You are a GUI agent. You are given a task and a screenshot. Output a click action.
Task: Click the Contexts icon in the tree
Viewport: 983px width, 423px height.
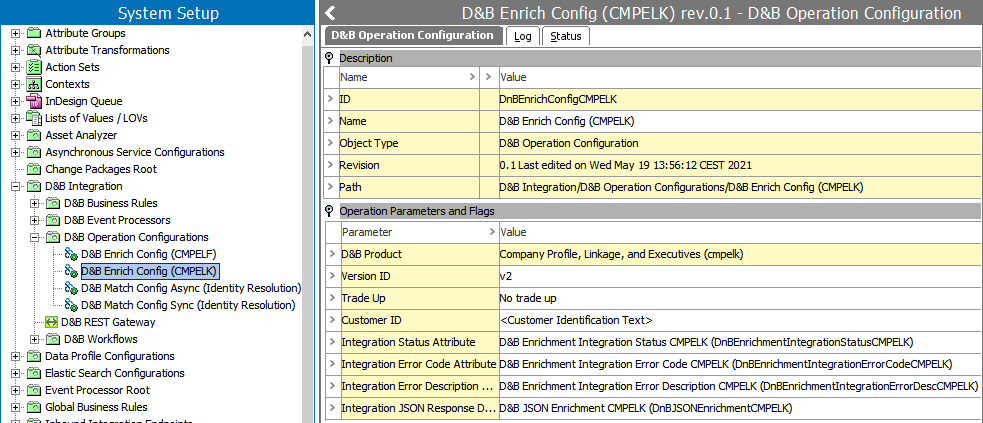pos(34,84)
